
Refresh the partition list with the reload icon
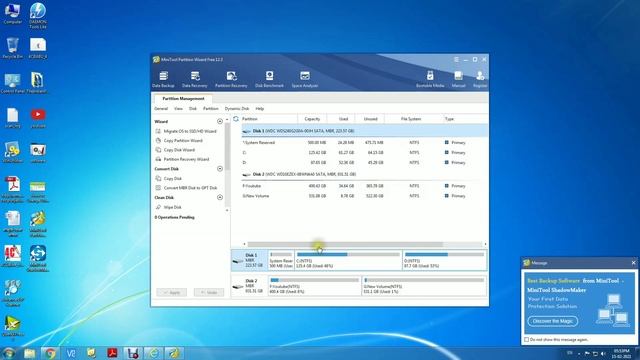236,119
